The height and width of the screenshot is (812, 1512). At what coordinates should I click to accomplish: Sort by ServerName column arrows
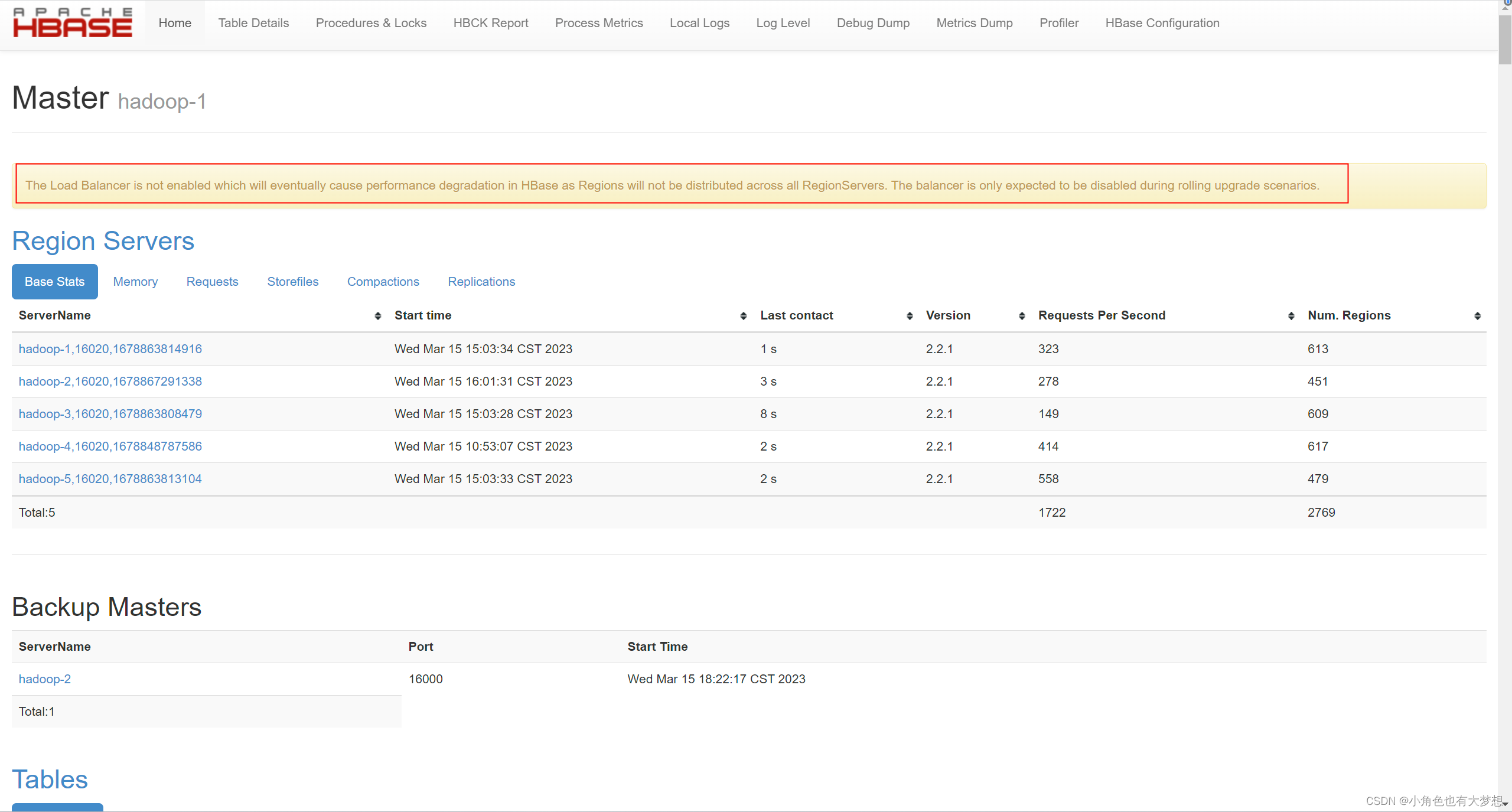377,316
